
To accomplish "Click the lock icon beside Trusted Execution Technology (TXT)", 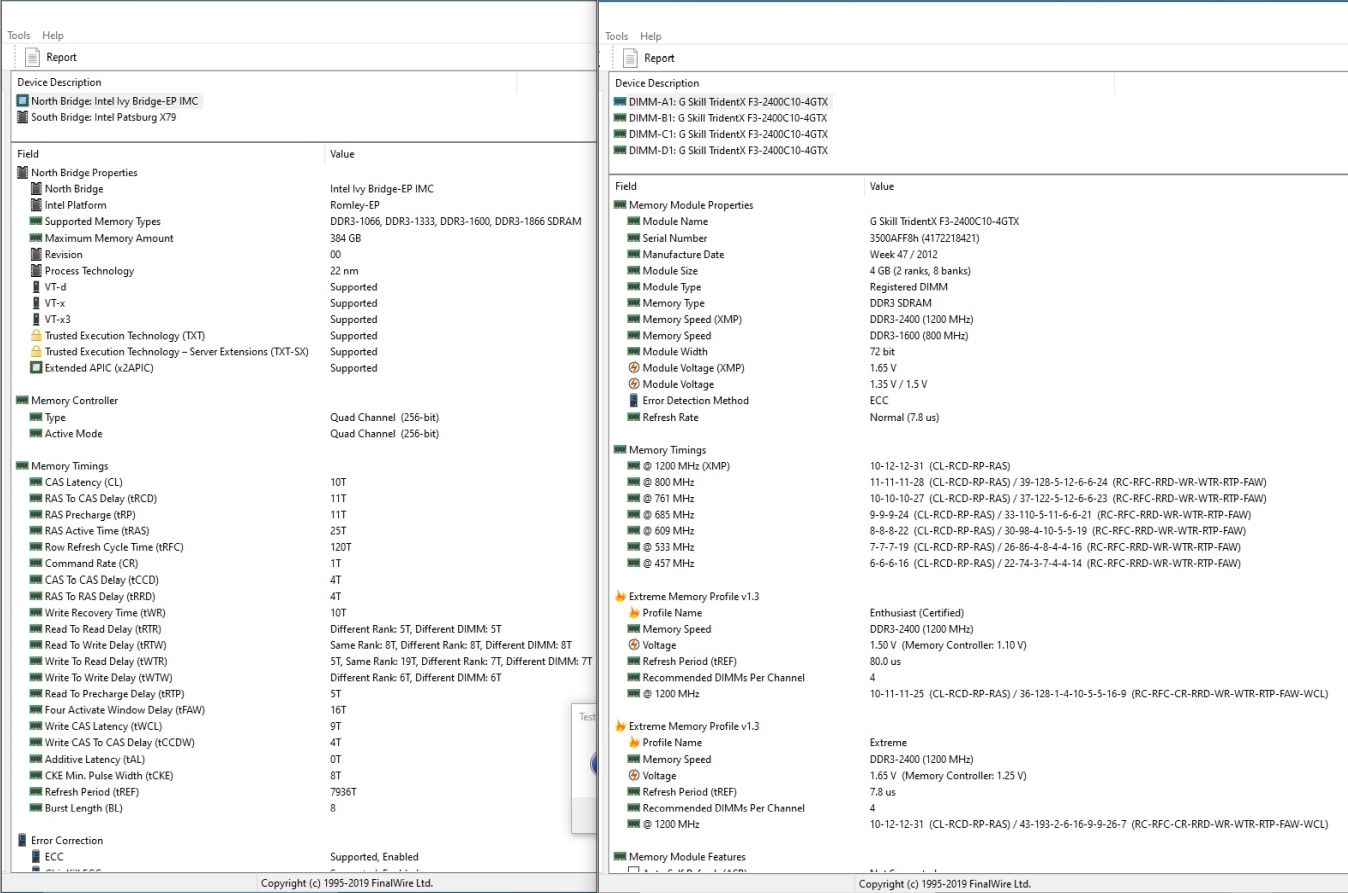I will [x=37, y=336].
